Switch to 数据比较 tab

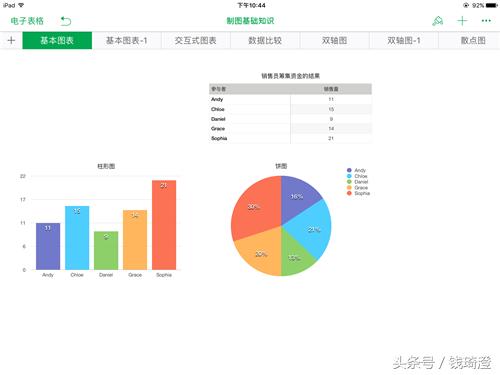click(265, 40)
